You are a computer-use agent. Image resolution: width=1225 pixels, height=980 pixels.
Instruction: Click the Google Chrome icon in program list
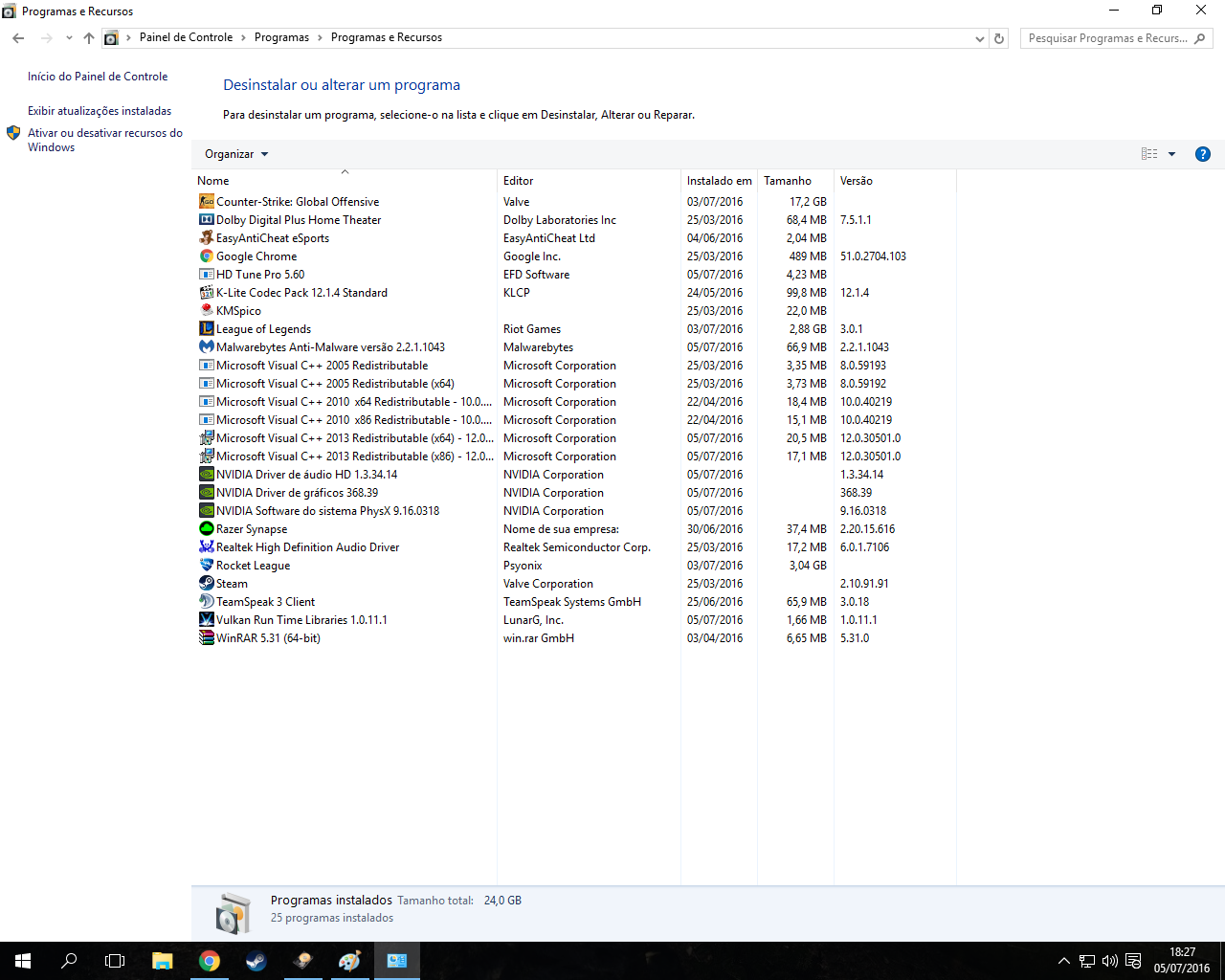coord(206,256)
